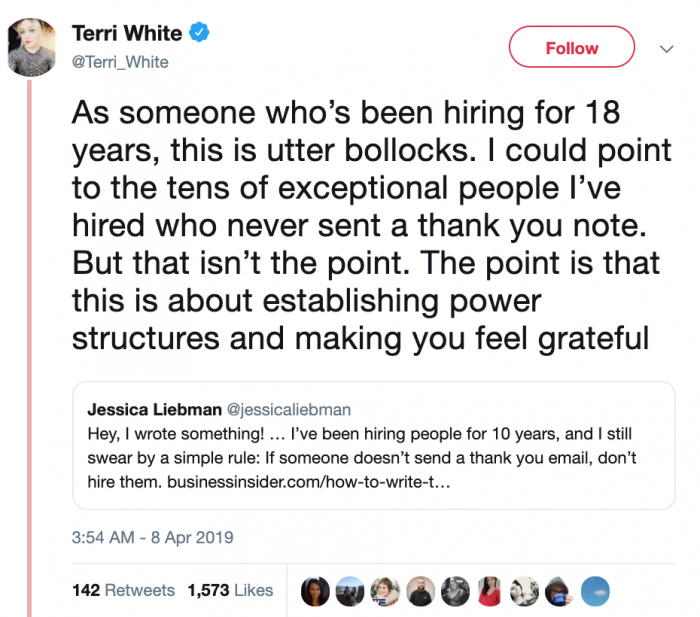Open the liker avatar showing blue sky
Image resolution: width=700 pixels, height=617 pixels.
tap(596, 590)
